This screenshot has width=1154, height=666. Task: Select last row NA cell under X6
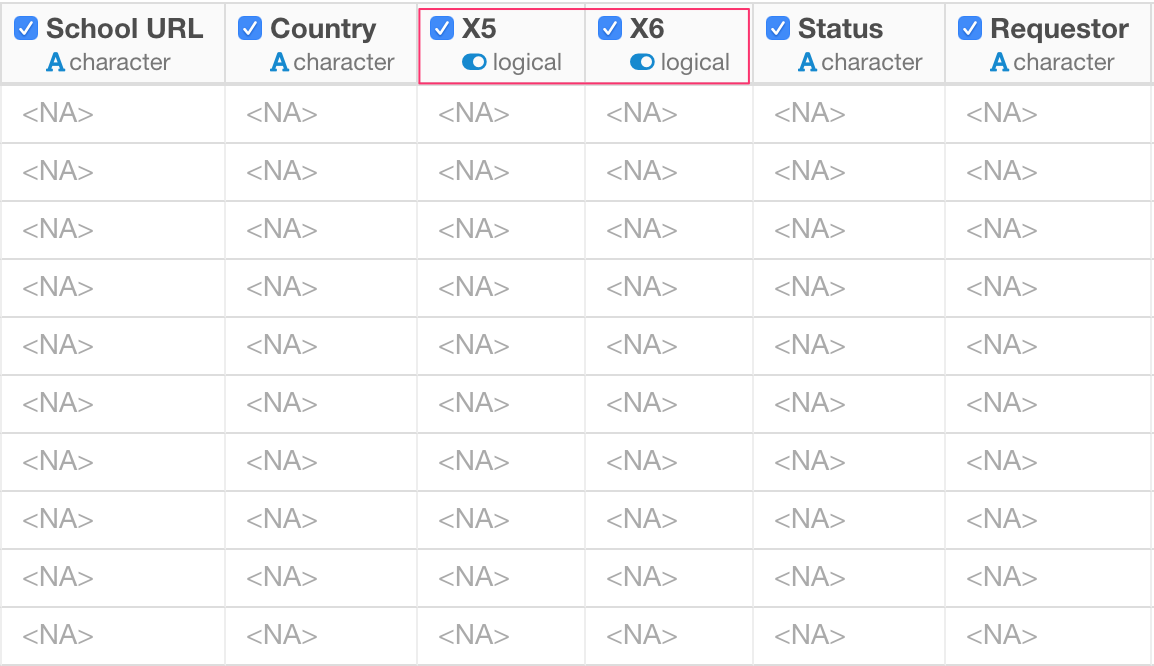(x=669, y=635)
